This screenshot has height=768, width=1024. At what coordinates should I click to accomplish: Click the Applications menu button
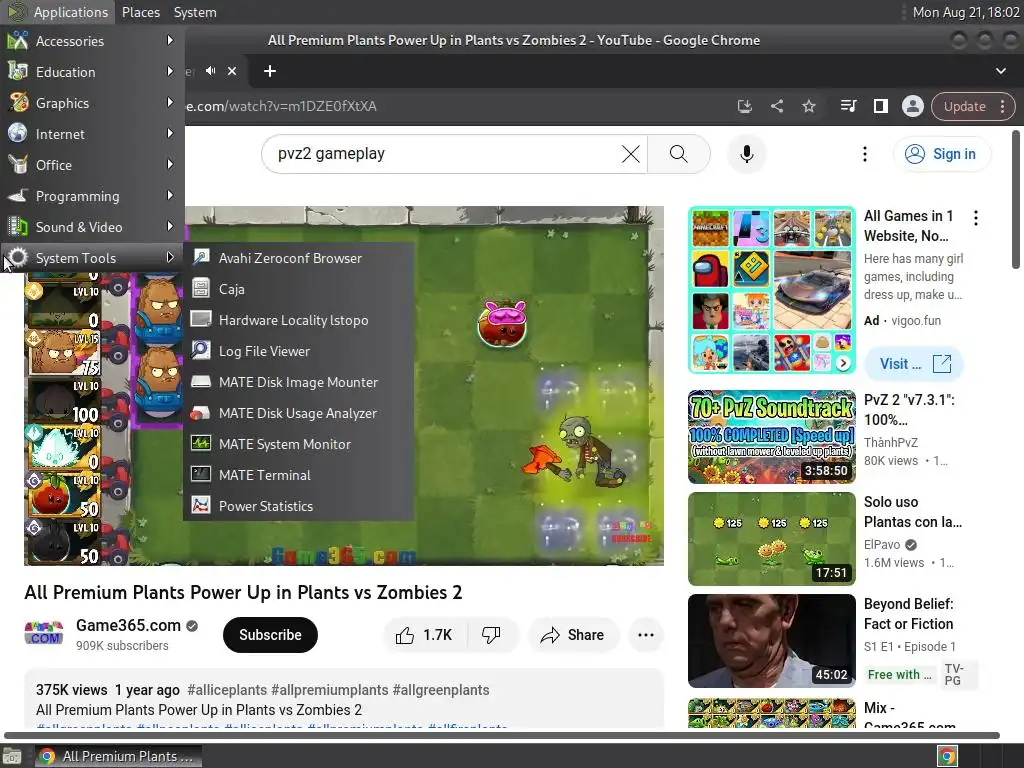click(58, 12)
